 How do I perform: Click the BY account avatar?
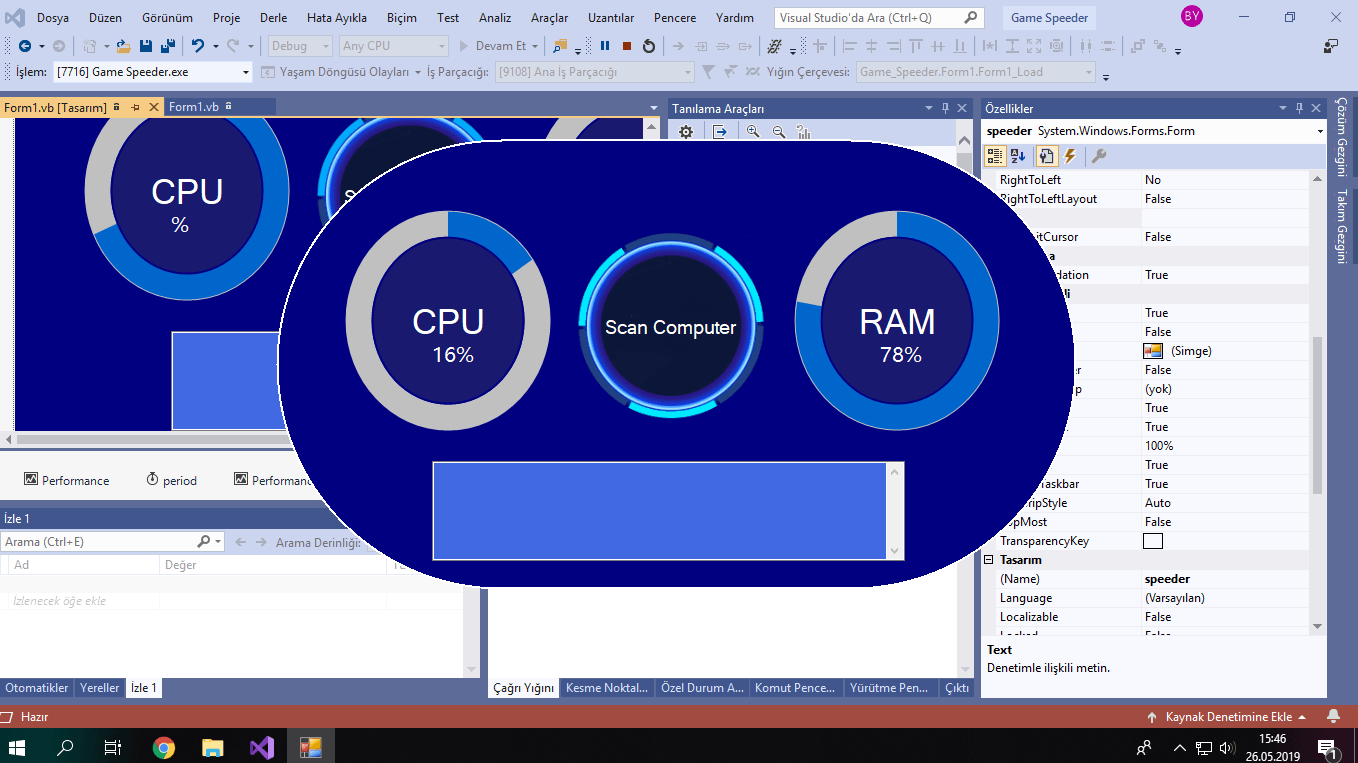(1191, 16)
